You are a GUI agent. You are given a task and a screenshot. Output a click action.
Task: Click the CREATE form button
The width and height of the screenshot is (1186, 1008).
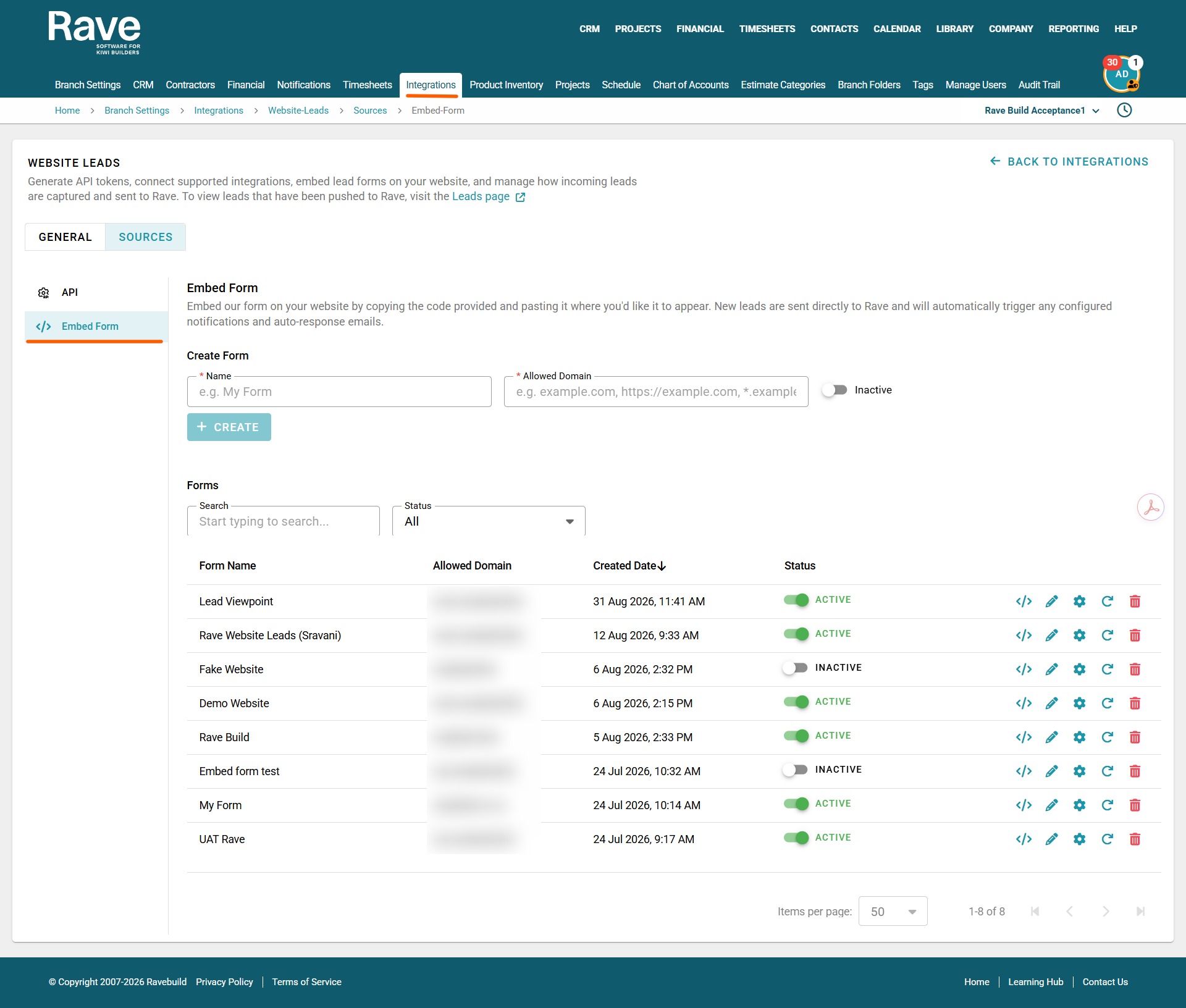pos(229,427)
